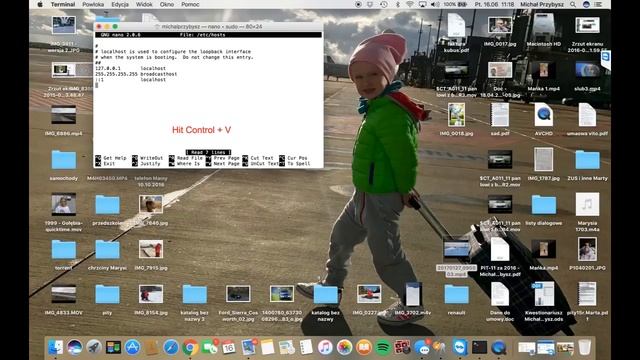This screenshot has width=640, height=360.
Task: Launch Safari from the Dock
Action: 171,347
